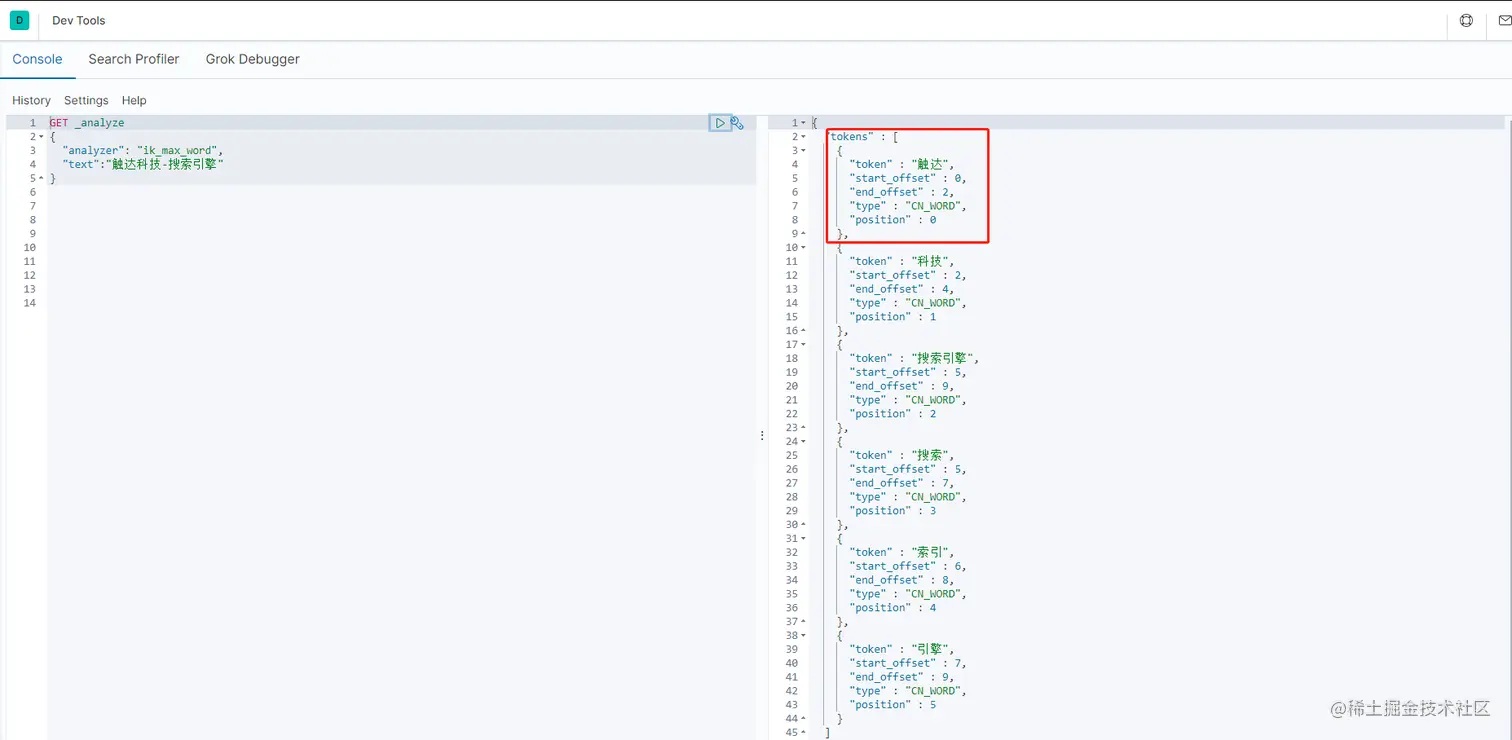Click the "position" : 5 line

(x=893, y=705)
